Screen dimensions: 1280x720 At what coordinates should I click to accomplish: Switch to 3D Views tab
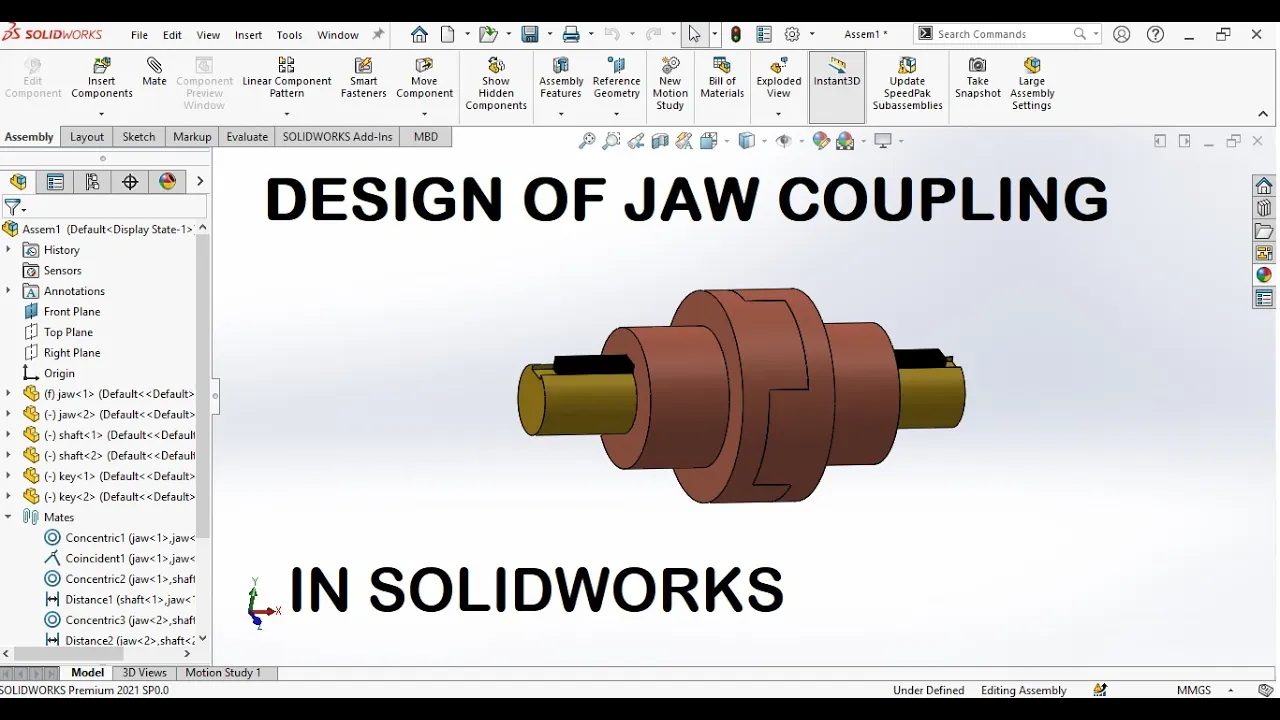144,673
